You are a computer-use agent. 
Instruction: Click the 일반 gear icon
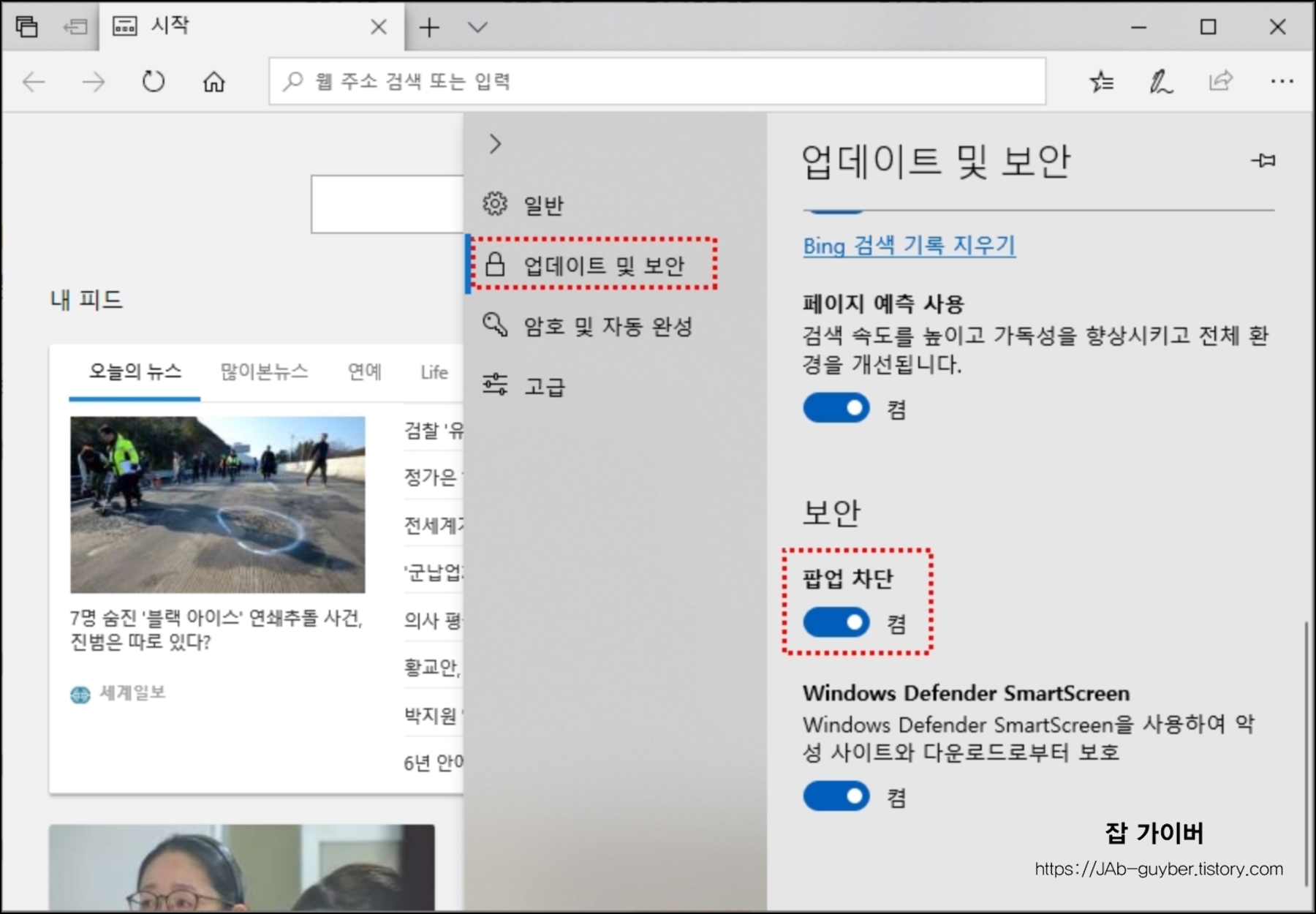tap(495, 204)
